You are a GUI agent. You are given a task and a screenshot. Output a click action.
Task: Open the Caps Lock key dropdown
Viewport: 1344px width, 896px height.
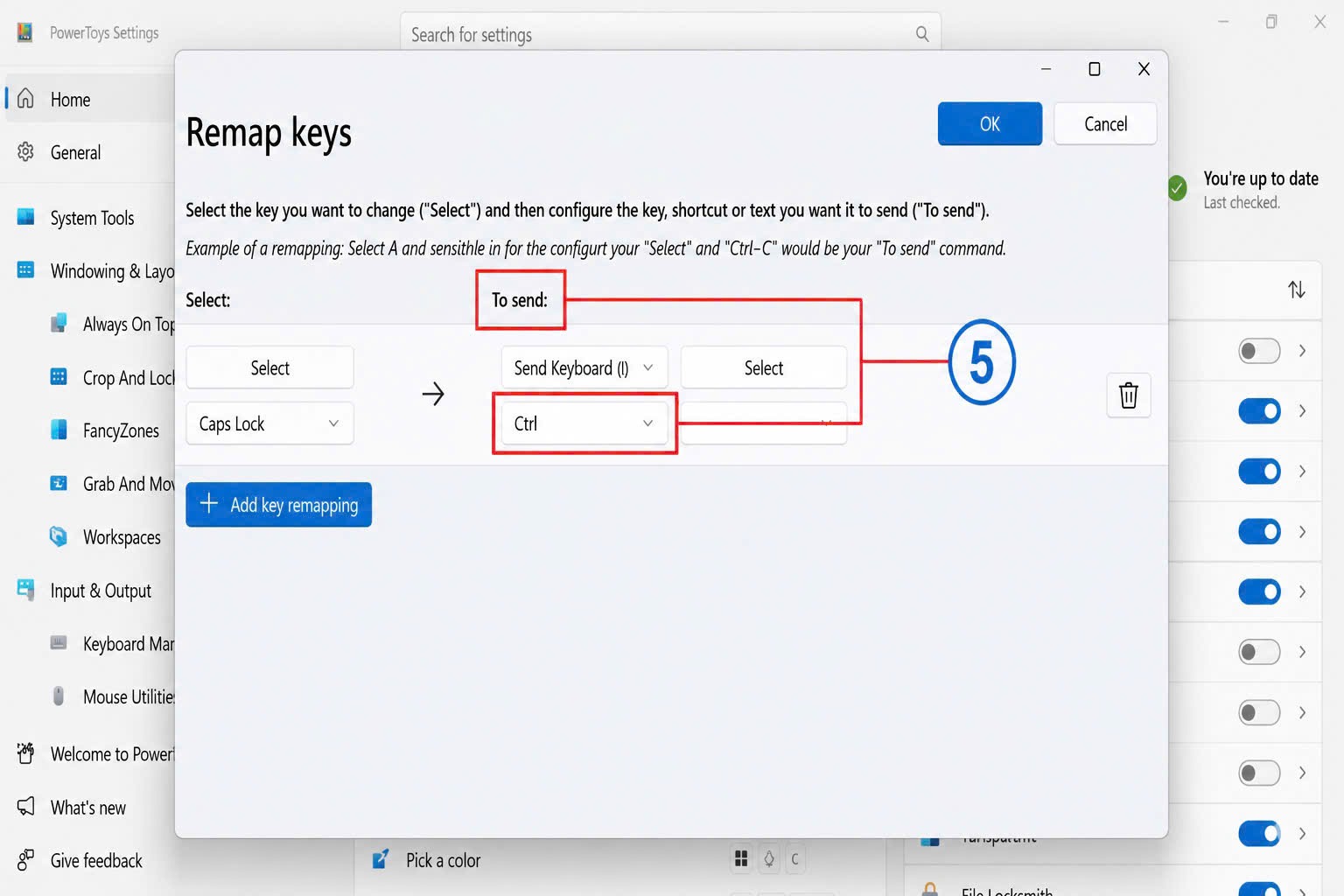pos(269,423)
